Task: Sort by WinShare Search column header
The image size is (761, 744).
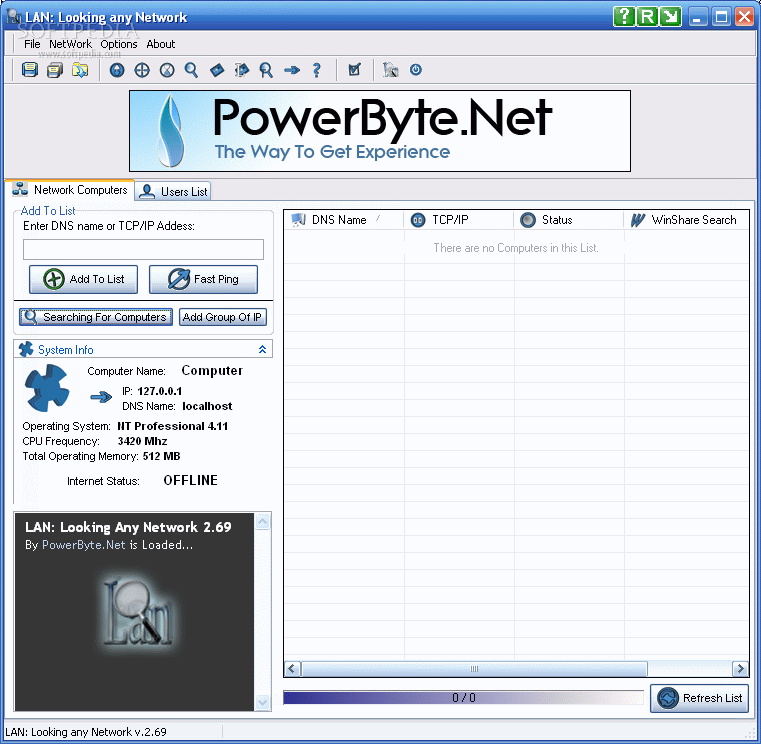Action: 686,220
